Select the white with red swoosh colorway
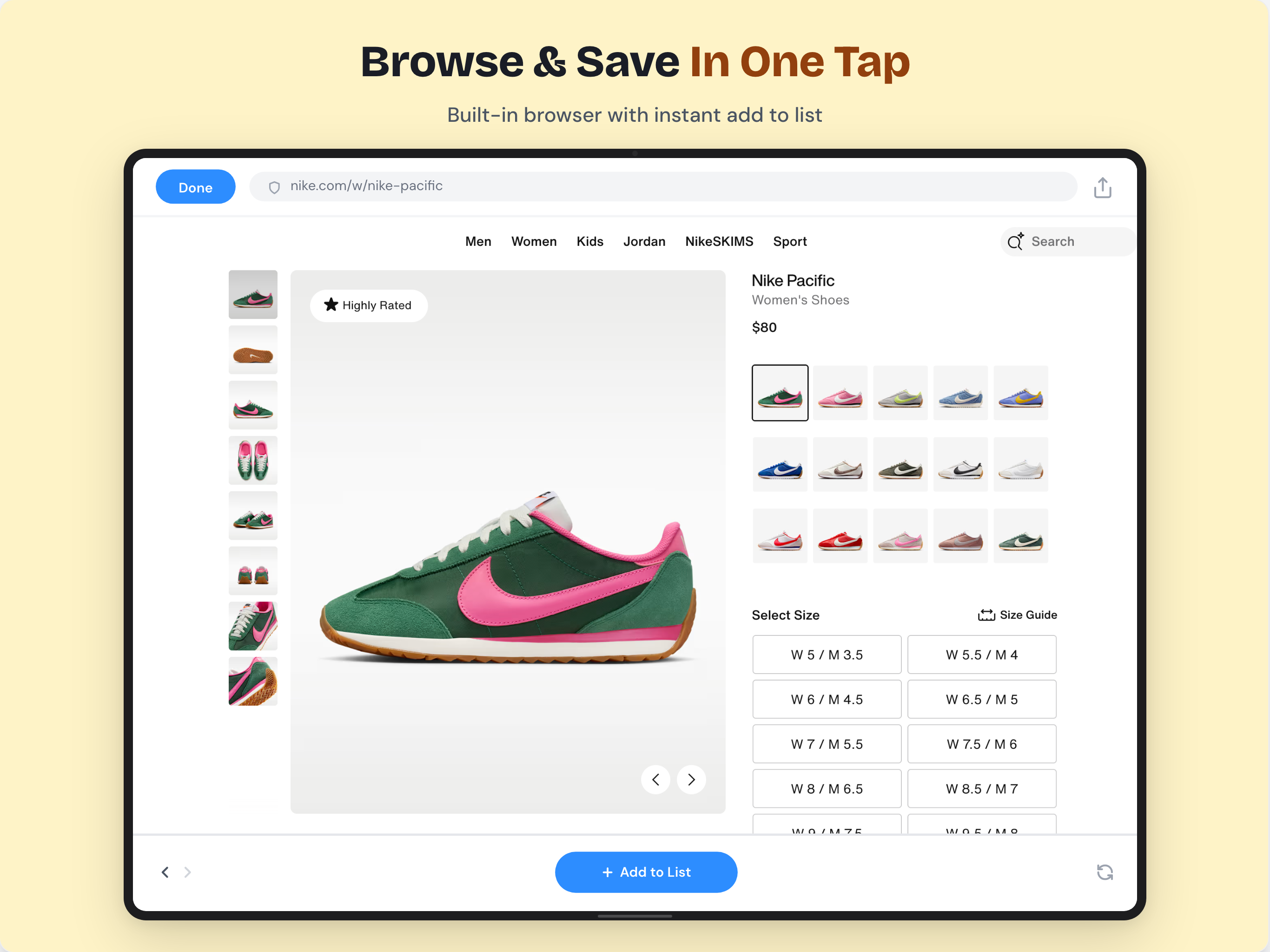The width and height of the screenshot is (1270, 952). coord(780,535)
